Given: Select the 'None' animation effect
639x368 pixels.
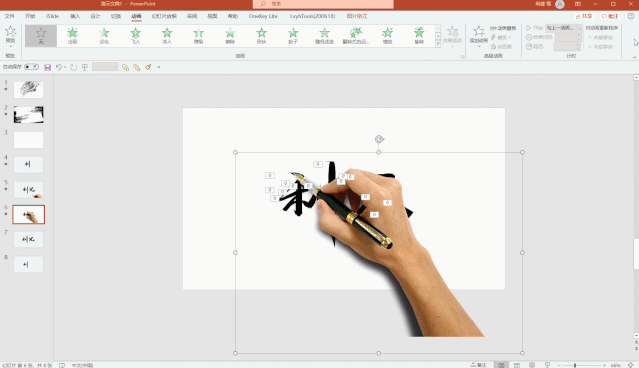Looking at the screenshot, I should 41,35.
